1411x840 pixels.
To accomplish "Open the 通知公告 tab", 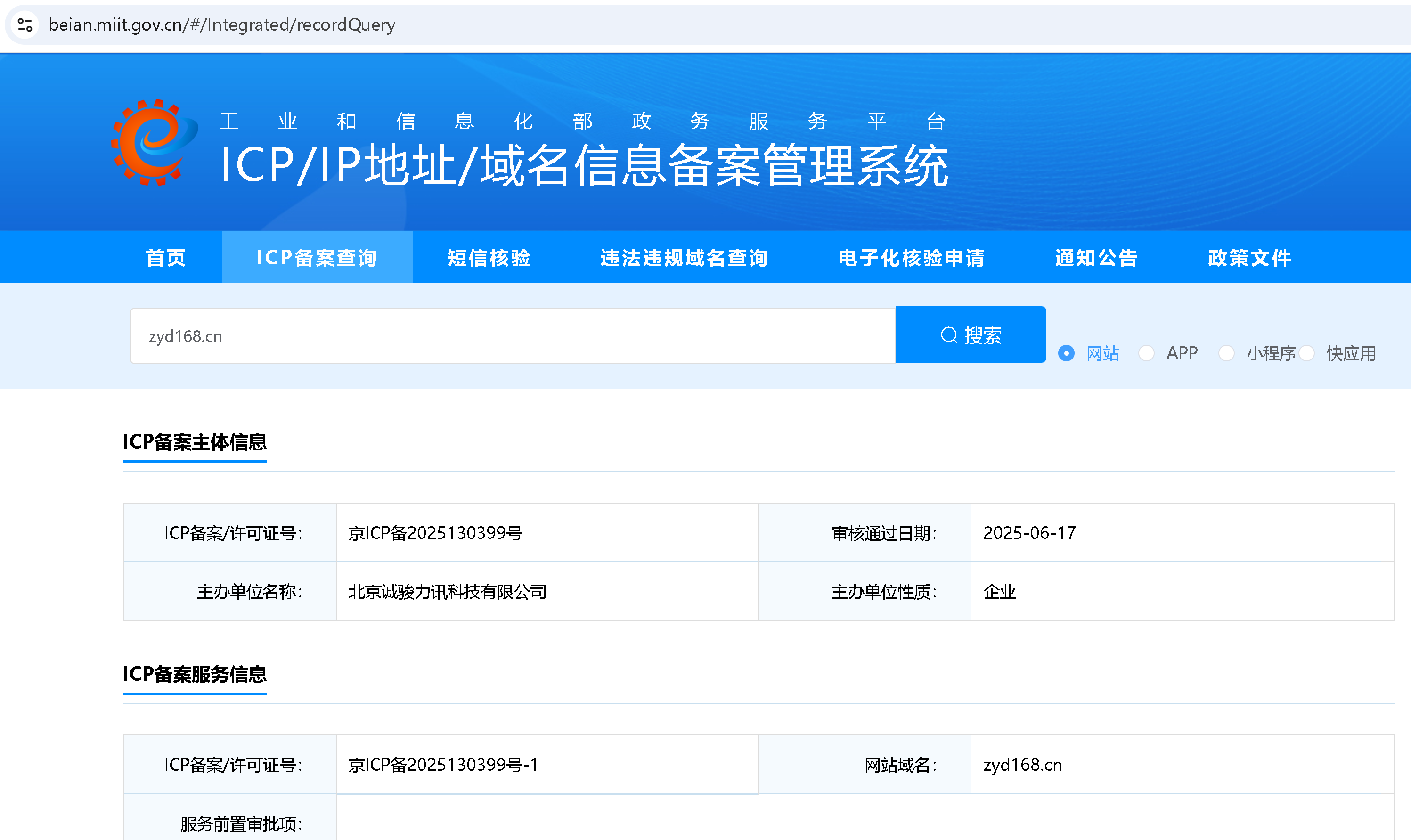I will pyautogui.click(x=1096, y=258).
